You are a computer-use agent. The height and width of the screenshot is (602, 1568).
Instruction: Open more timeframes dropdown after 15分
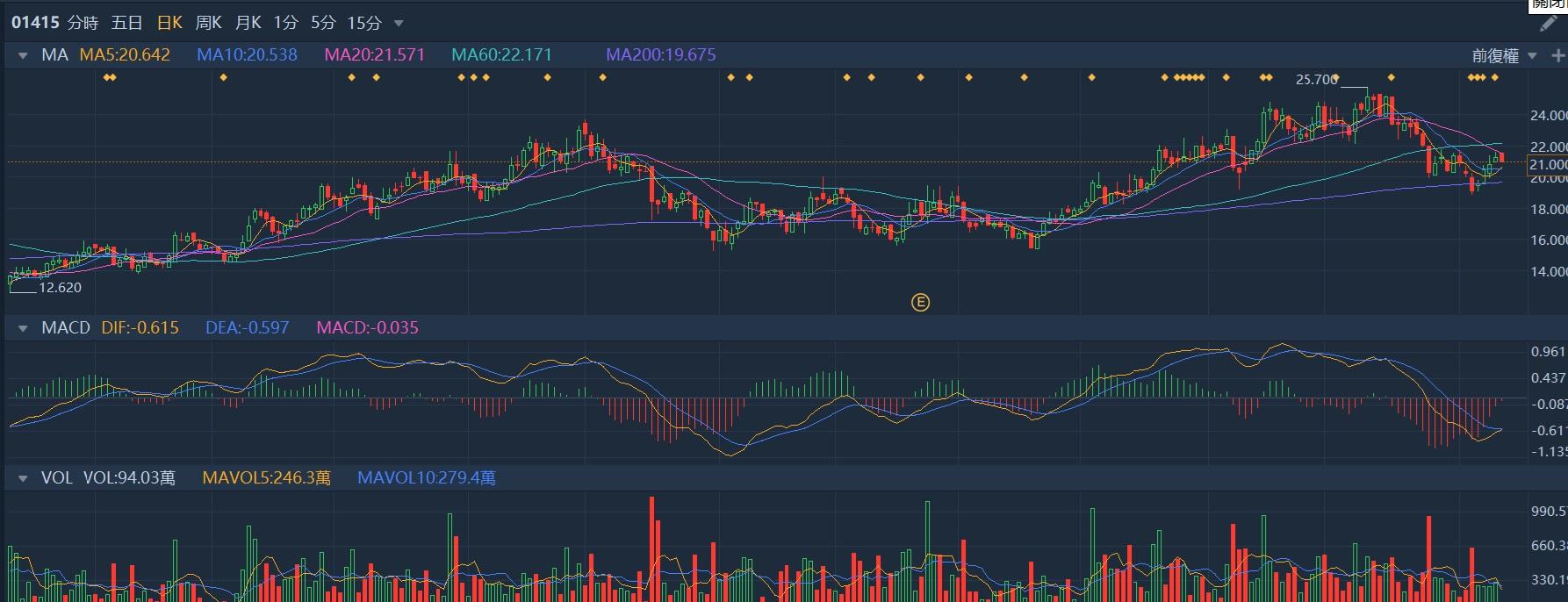(399, 23)
